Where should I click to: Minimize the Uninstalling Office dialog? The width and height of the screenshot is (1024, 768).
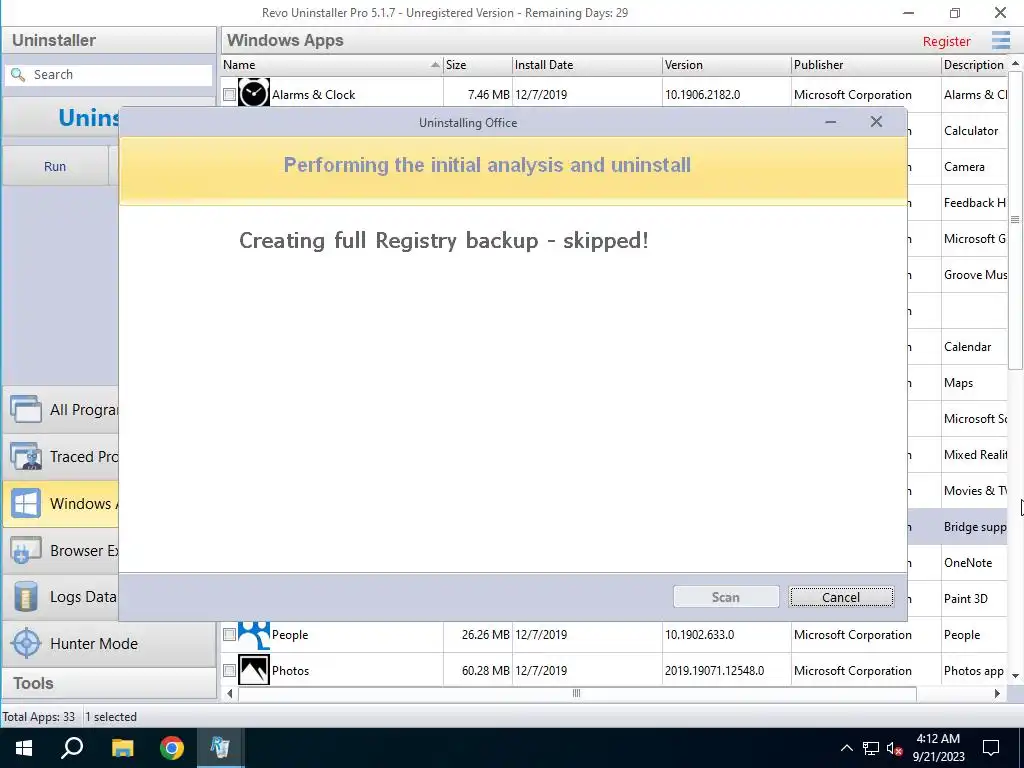pos(831,122)
